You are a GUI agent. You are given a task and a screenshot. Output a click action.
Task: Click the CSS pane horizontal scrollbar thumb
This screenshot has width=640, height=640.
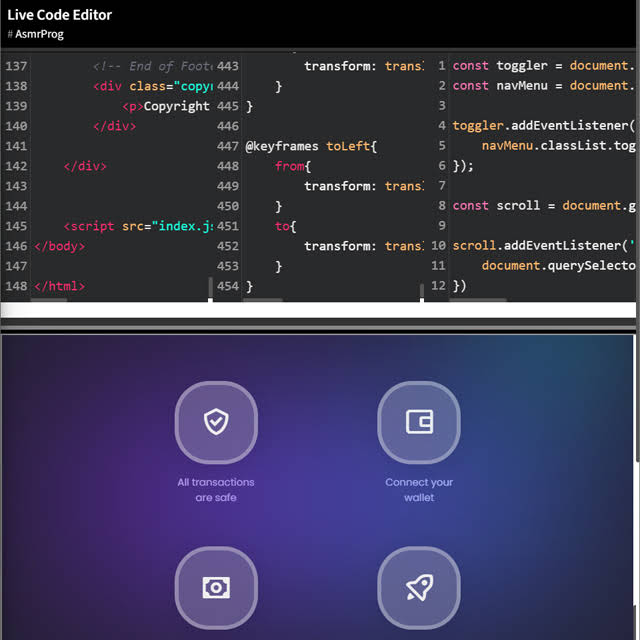coord(263,299)
